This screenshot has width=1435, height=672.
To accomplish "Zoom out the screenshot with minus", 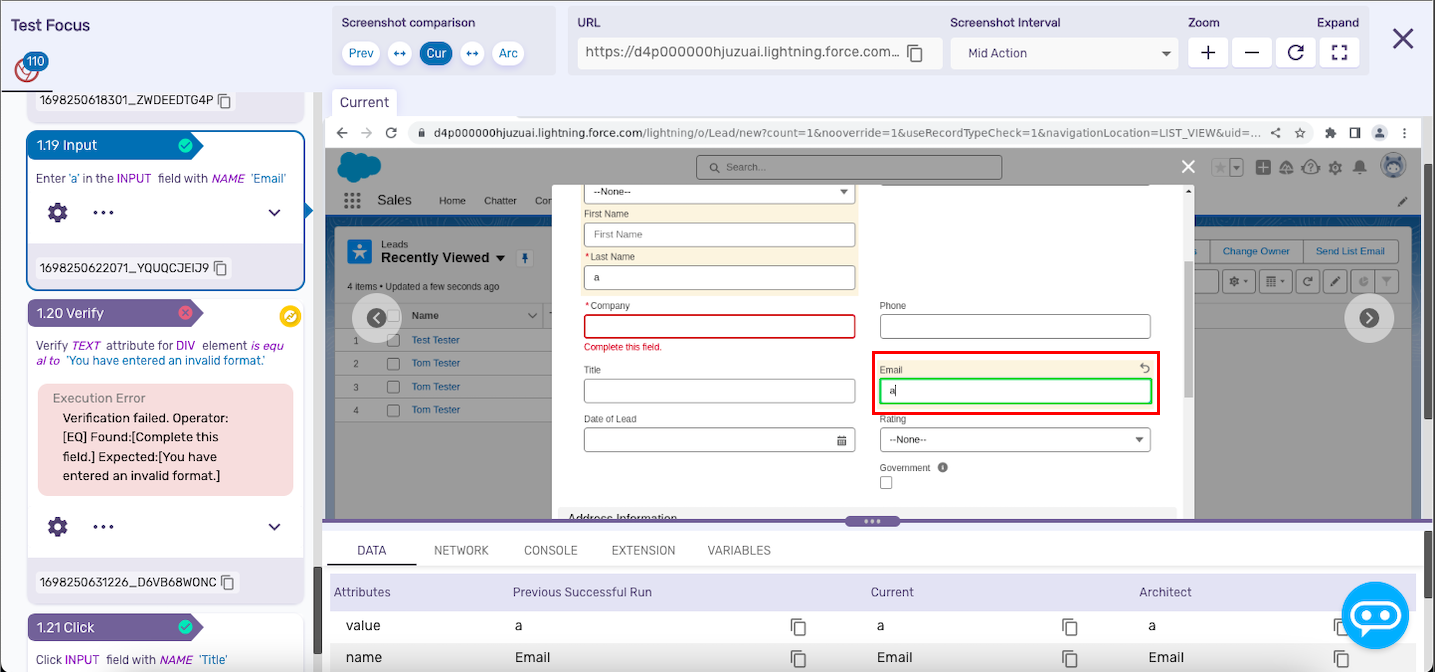I will [x=1252, y=53].
